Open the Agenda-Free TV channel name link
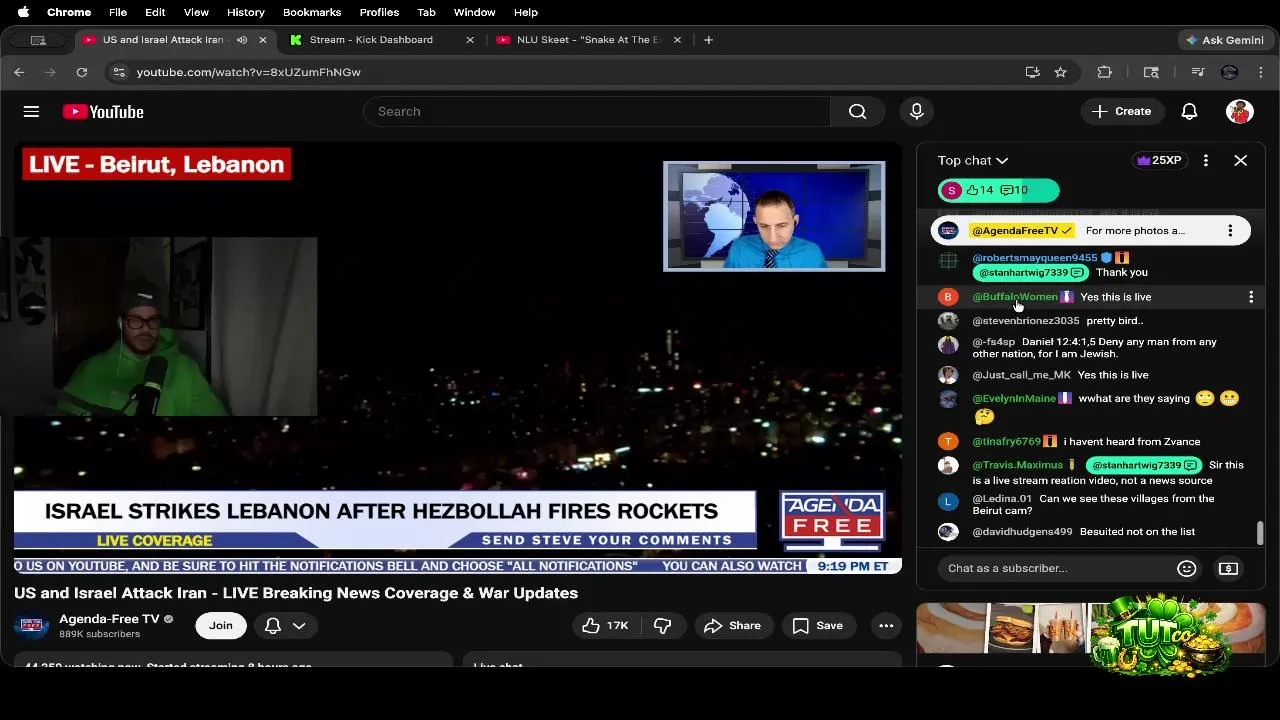1280x720 pixels. (109, 619)
